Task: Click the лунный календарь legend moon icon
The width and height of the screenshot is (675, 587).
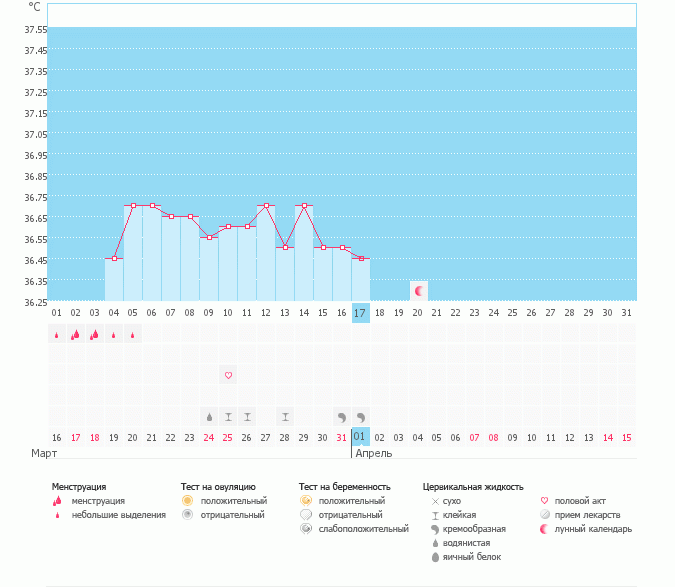Action: [545, 528]
